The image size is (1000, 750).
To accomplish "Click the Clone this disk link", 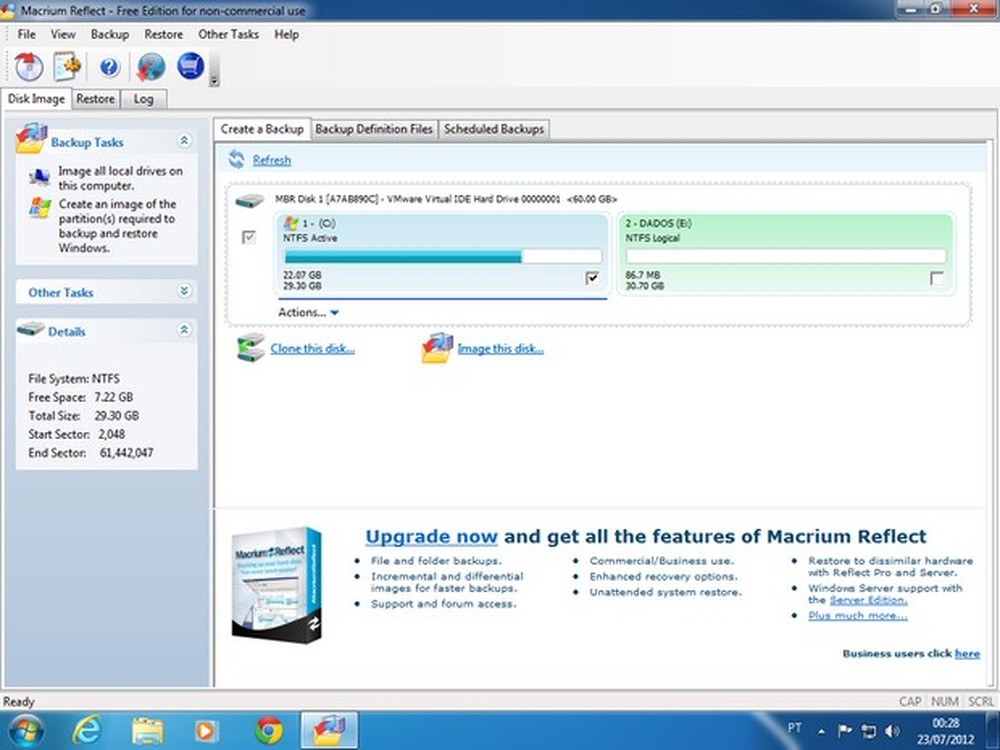I will [312, 348].
